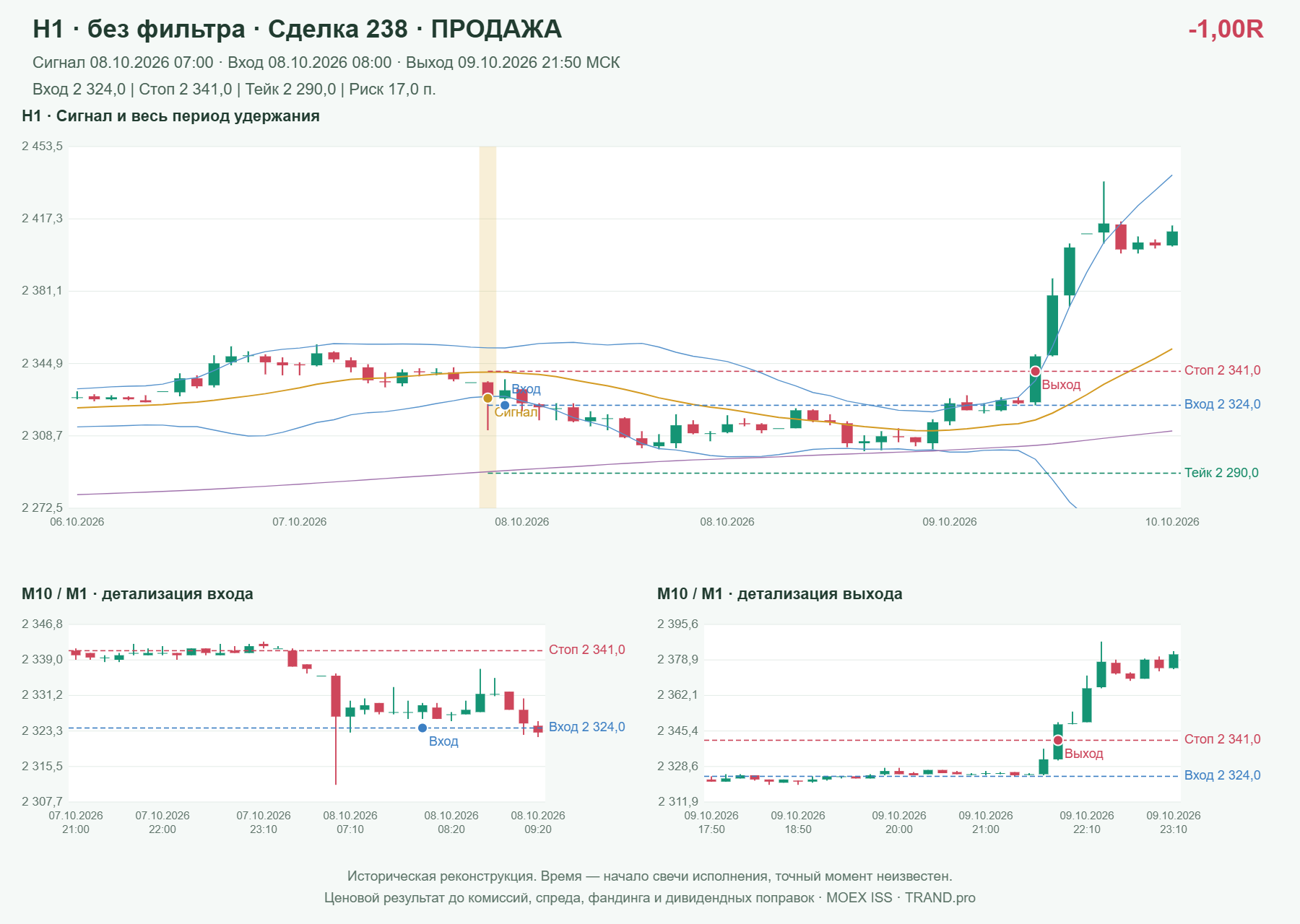Viewport: 1300px width, 924px height.
Task: Click the heading 'M10 / M1 · детализация входа'
Action: [137, 594]
